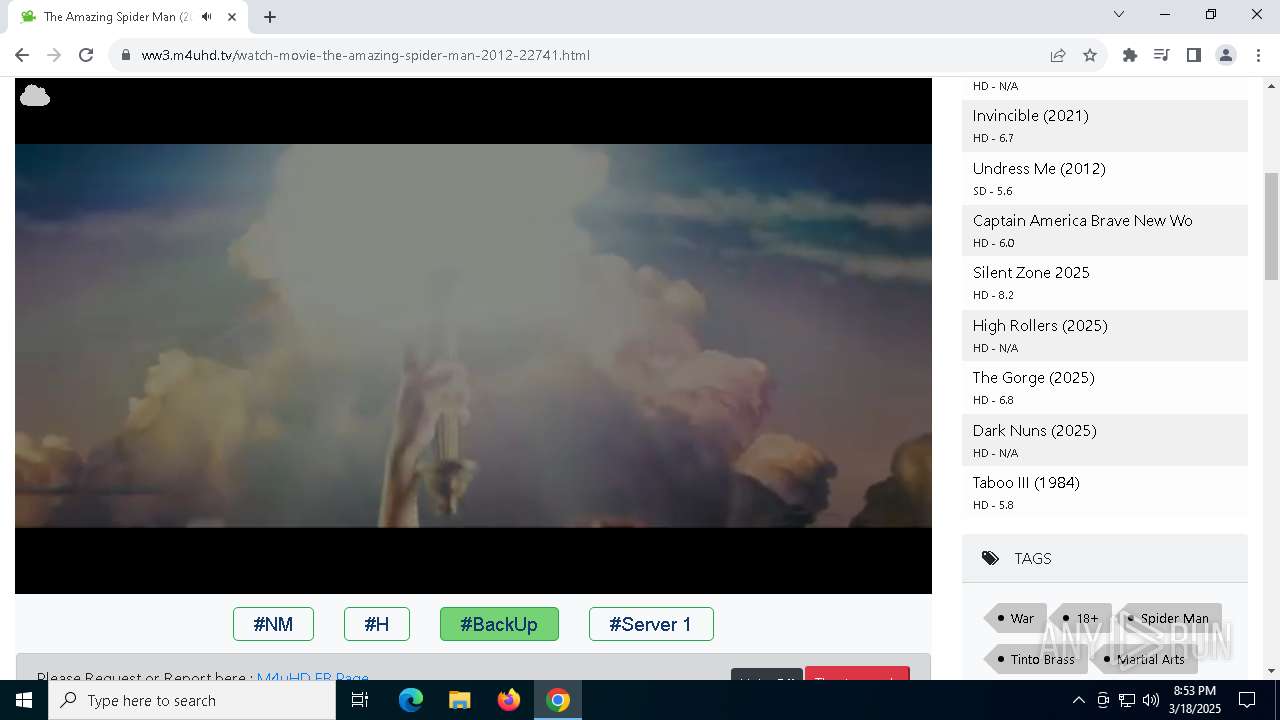Click the 'SD - 5.6' rating text
This screenshot has width=1280, height=720.
(993, 191)
